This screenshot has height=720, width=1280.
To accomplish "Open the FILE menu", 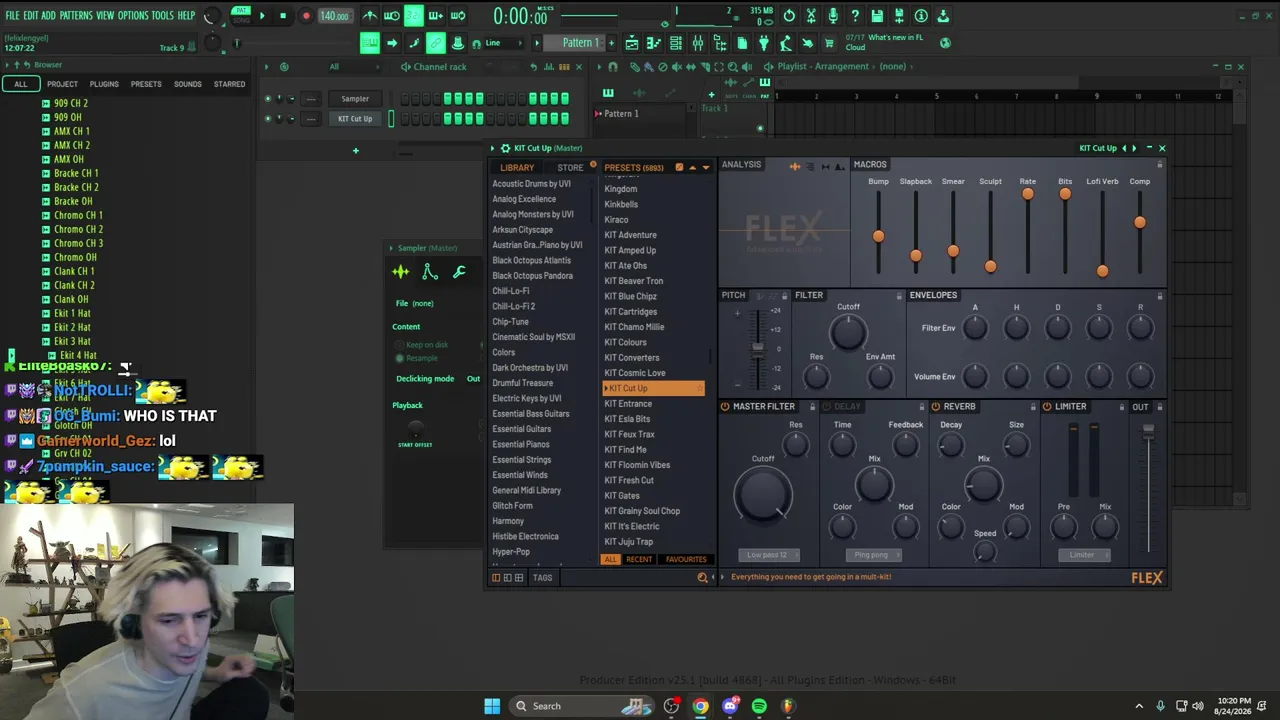I will tap(12, 16).
